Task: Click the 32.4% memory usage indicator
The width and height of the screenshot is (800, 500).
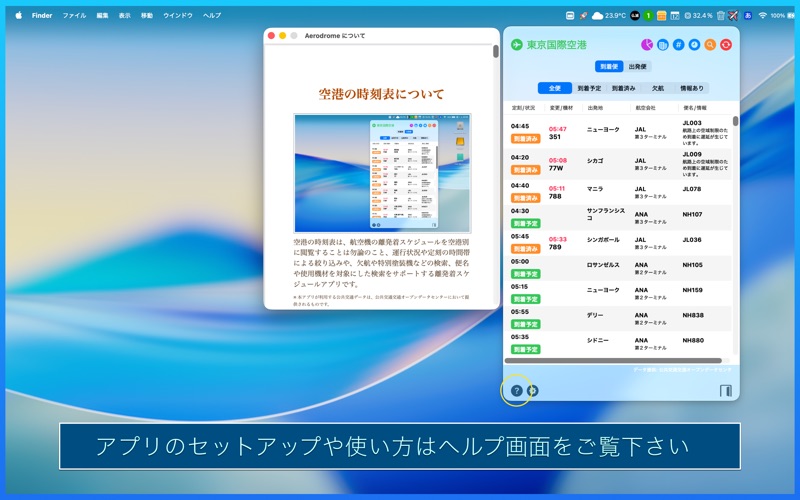Action: pyautogui.click(x=698, y=15)
